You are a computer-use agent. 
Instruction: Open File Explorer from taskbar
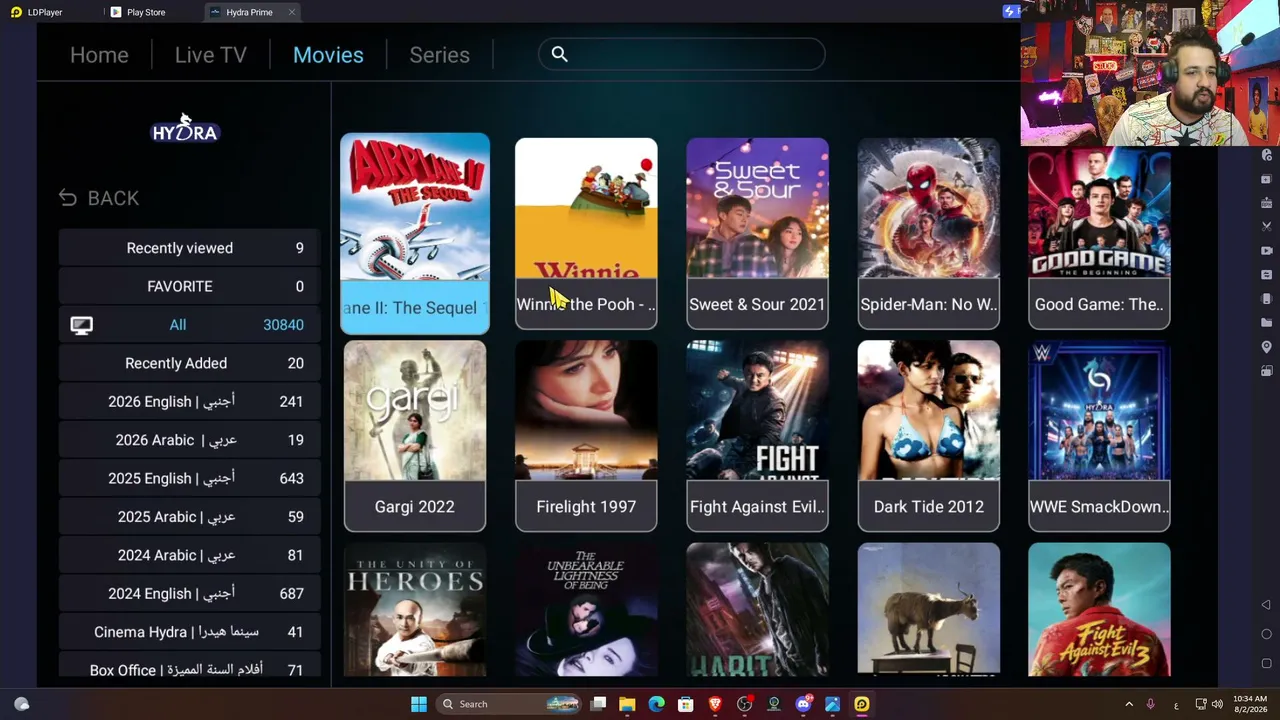point(627,704)
